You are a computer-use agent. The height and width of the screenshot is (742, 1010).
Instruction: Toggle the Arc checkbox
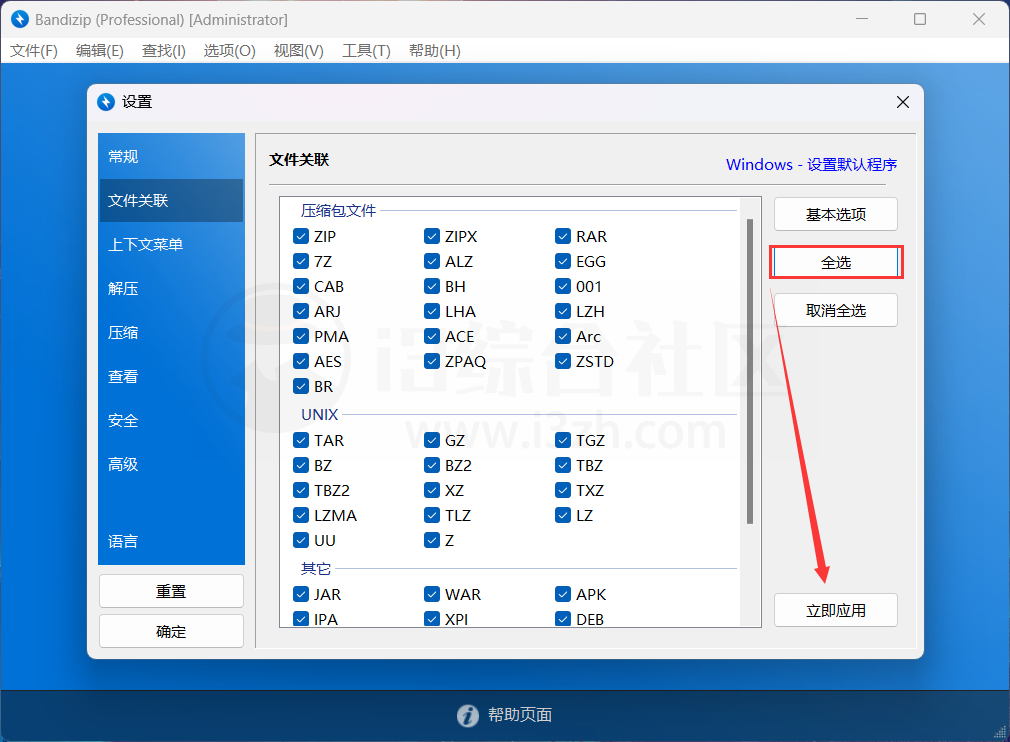563,336
